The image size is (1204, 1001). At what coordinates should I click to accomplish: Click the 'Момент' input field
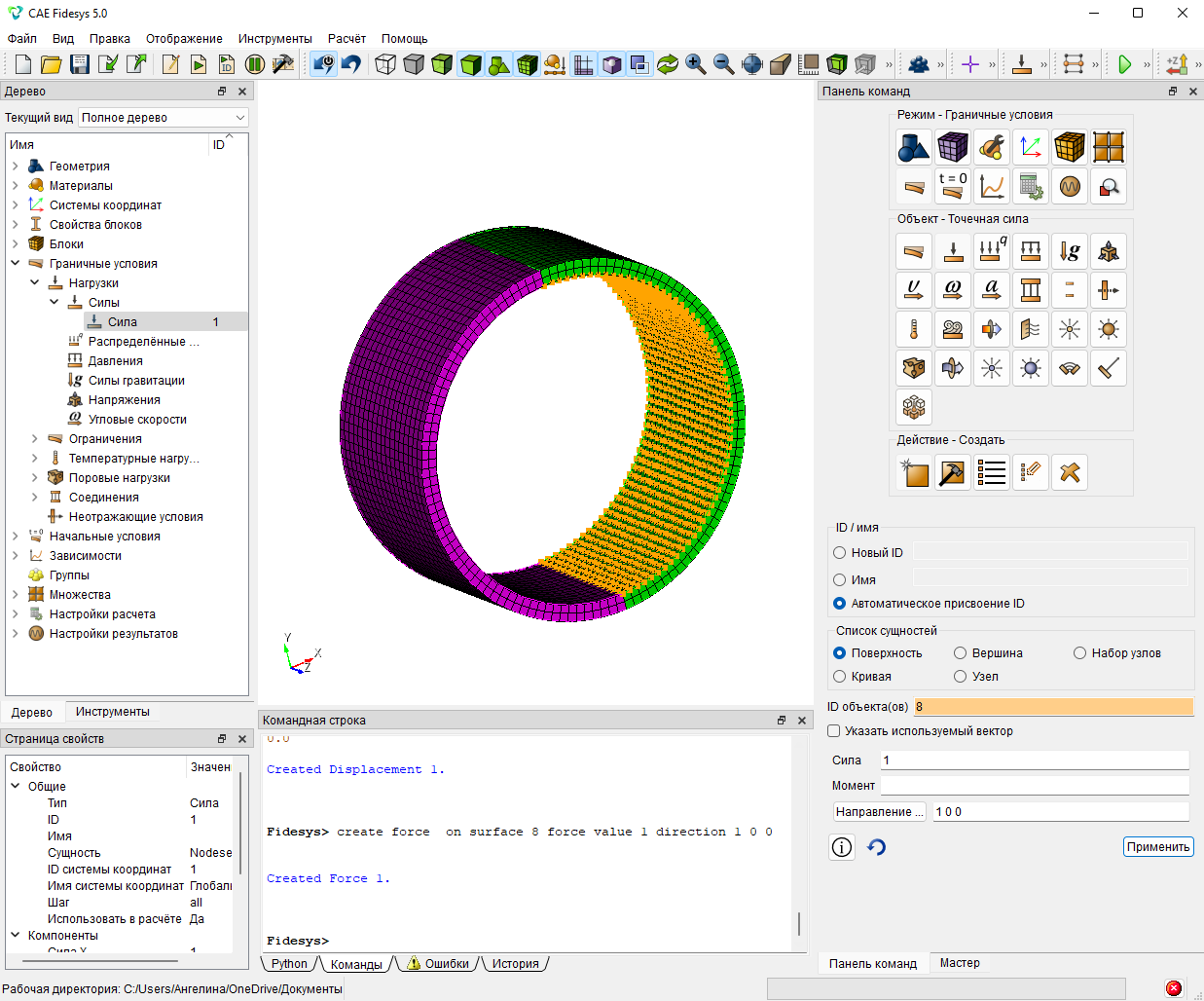point(1035,786)
